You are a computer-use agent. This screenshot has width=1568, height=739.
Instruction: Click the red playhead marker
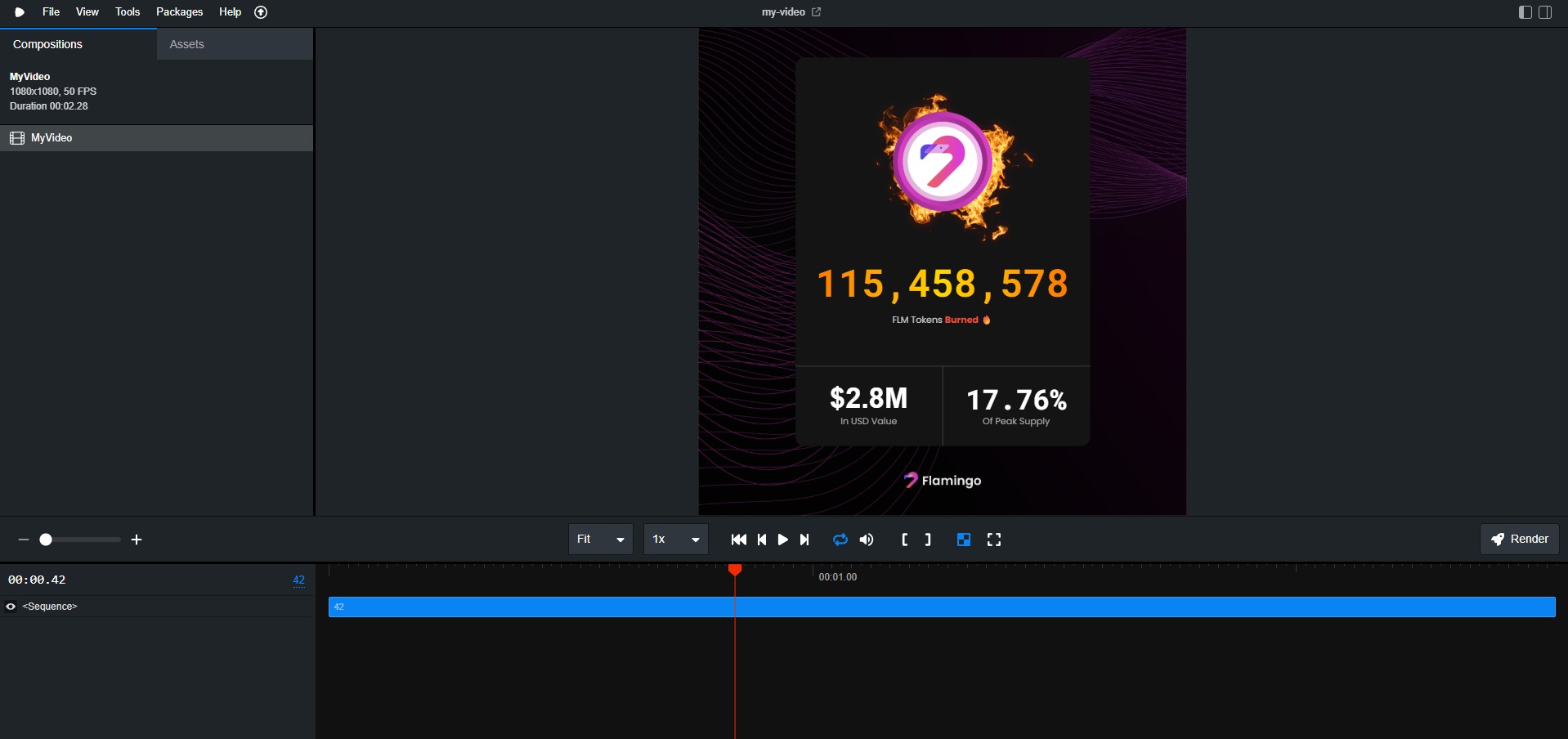click(x=735, y=570)
